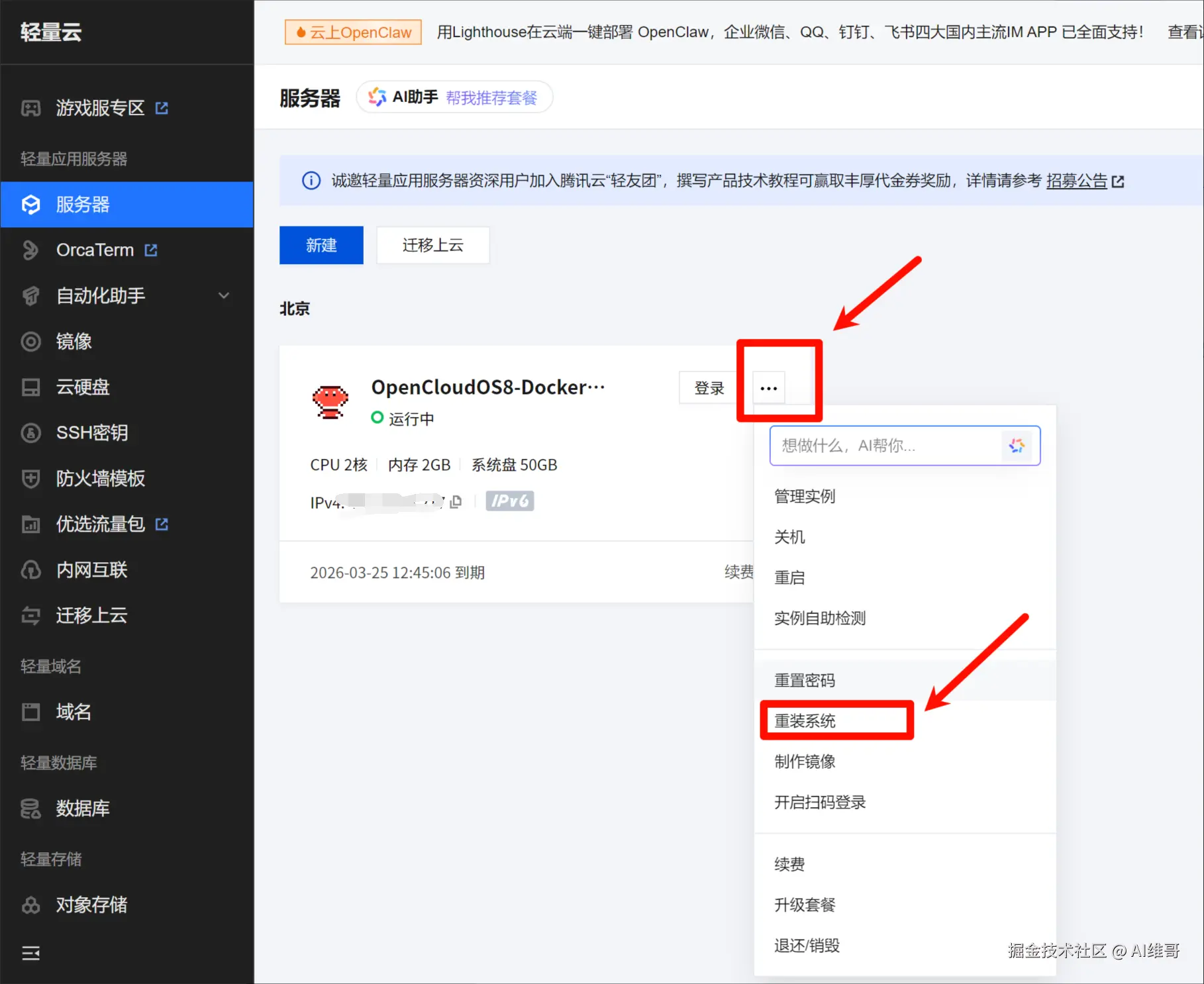Click the 域名 sidebar icon

coord(30,713)
